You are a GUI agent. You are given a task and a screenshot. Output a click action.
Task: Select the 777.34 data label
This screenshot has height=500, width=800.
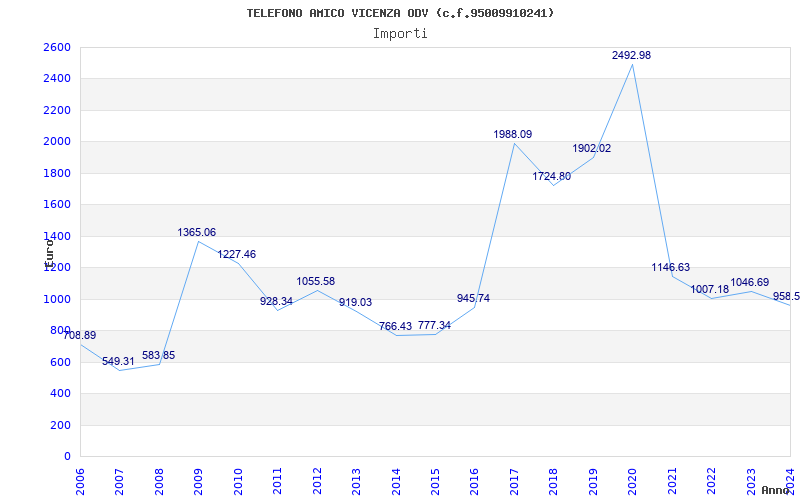[x=434, y=325]
